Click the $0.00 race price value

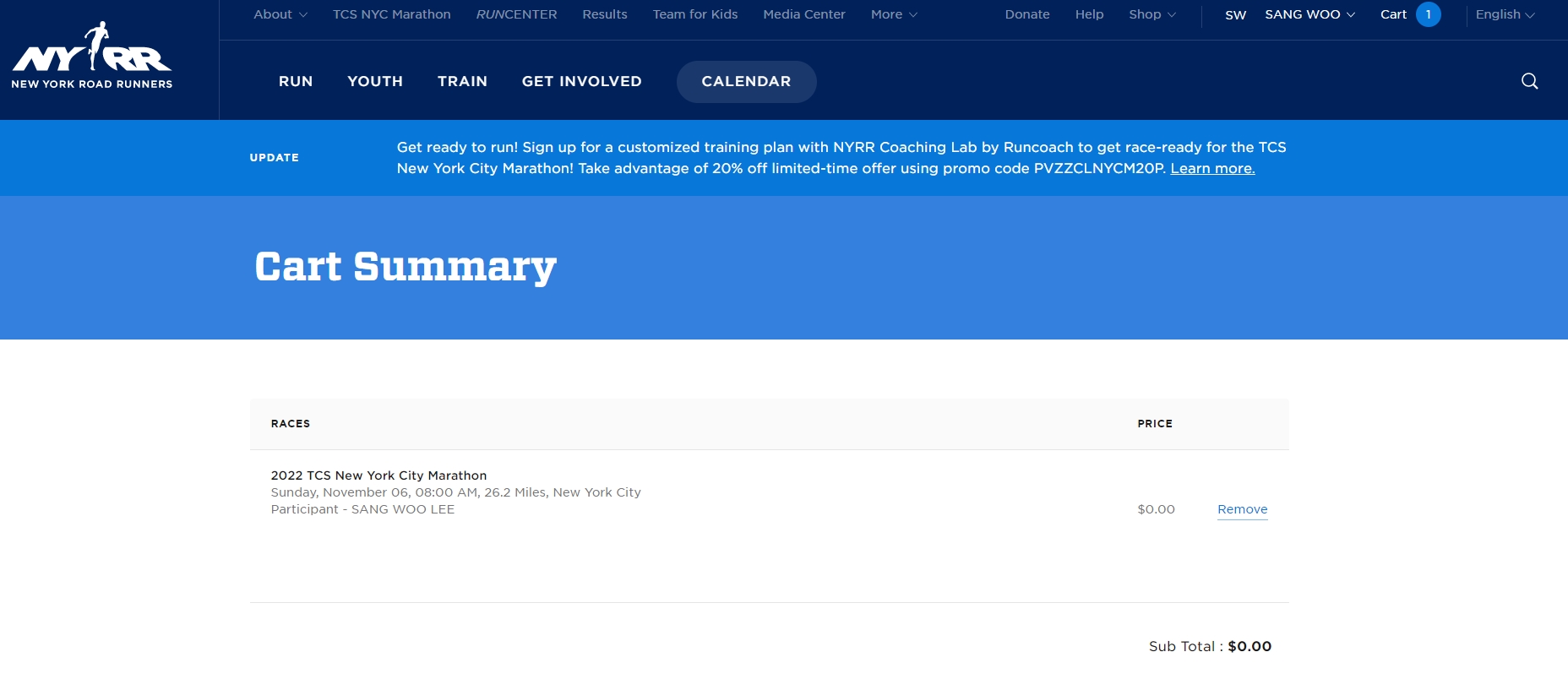(1156, 509)
